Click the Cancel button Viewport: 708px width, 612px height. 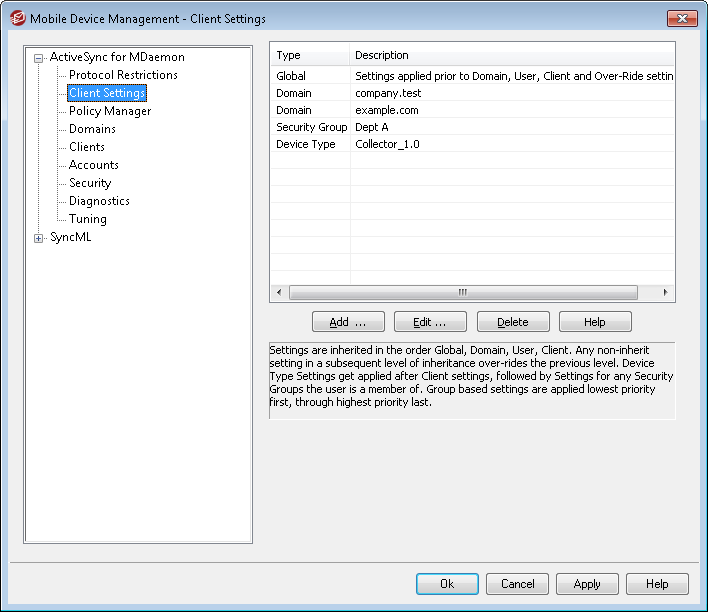[517, 584]
